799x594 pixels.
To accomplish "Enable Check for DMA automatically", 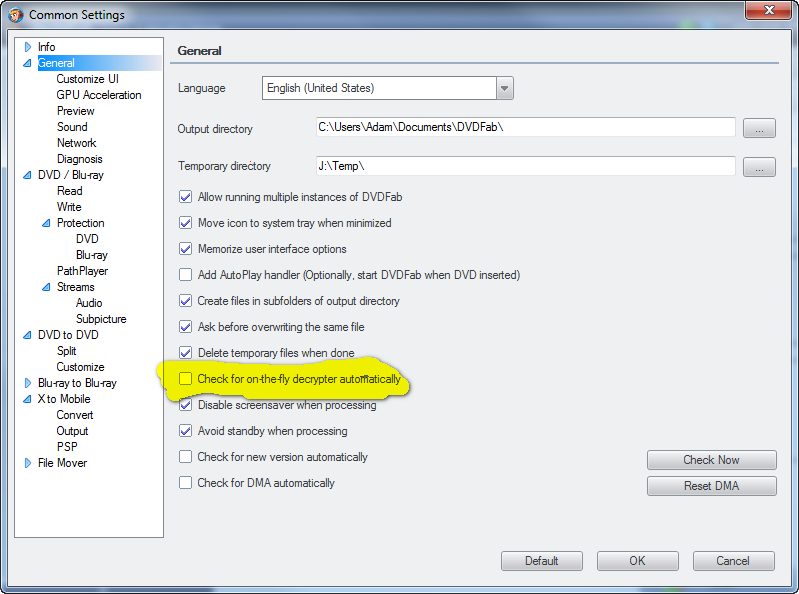I will 185,482.
